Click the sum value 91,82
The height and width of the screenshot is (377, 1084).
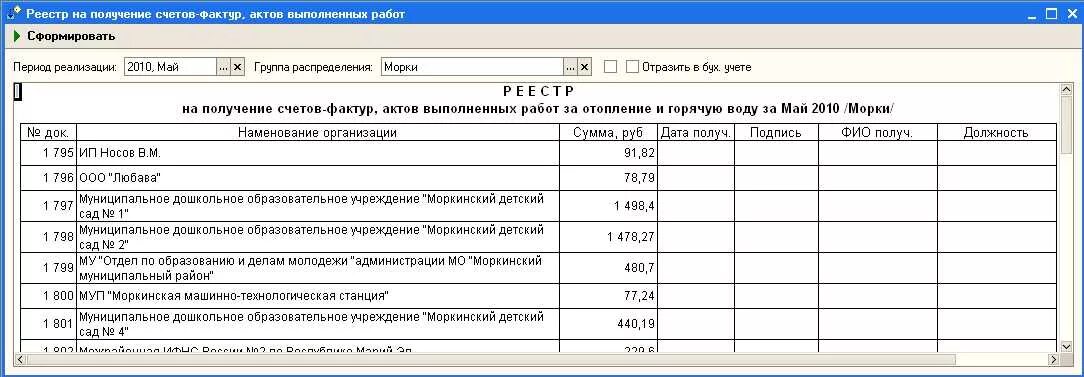point(608,153)
